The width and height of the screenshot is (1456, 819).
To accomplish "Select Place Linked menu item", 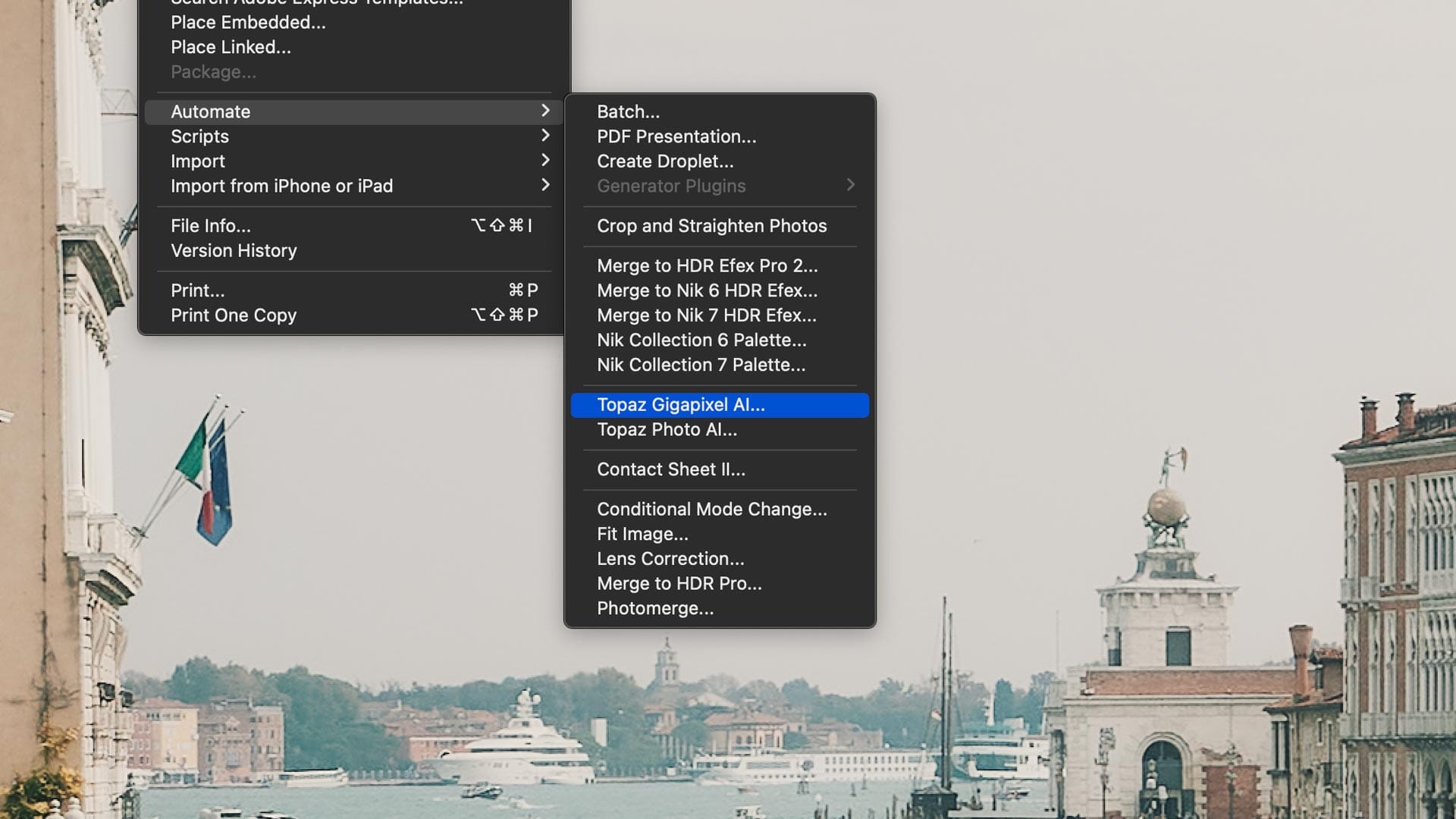I will [231, 47].
